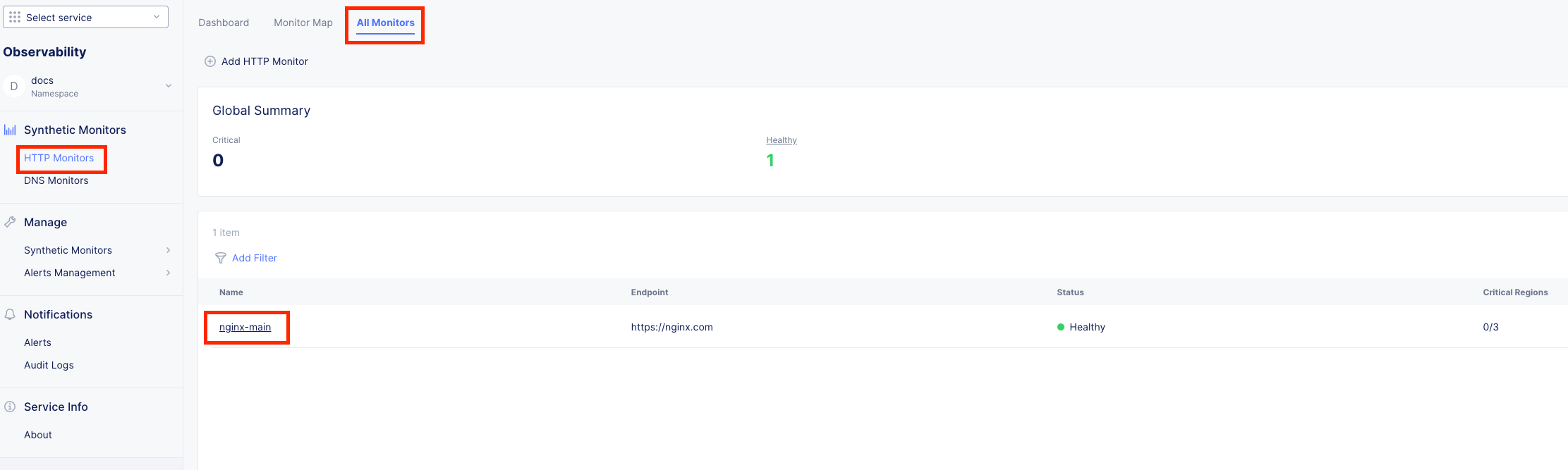Open the Monitor Map tab
Image resolution: width=1568 pixels, height=470 pixels.
click(303, 23)
